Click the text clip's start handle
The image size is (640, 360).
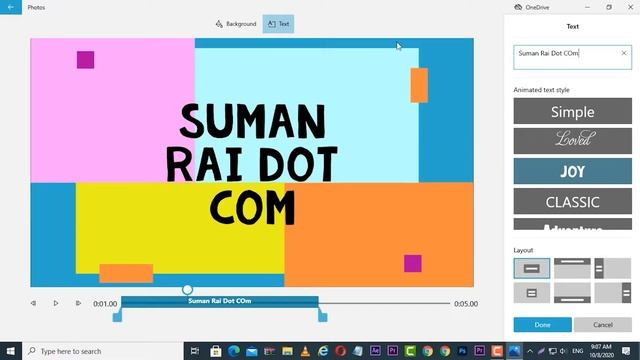(x=117, y=316)
